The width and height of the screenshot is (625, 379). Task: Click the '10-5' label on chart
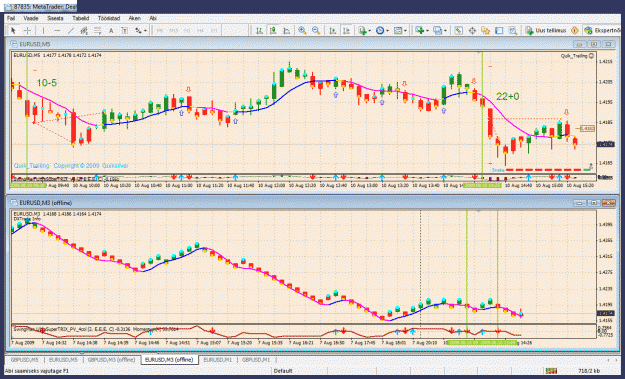pyautogui.click(x=47, y=83)
